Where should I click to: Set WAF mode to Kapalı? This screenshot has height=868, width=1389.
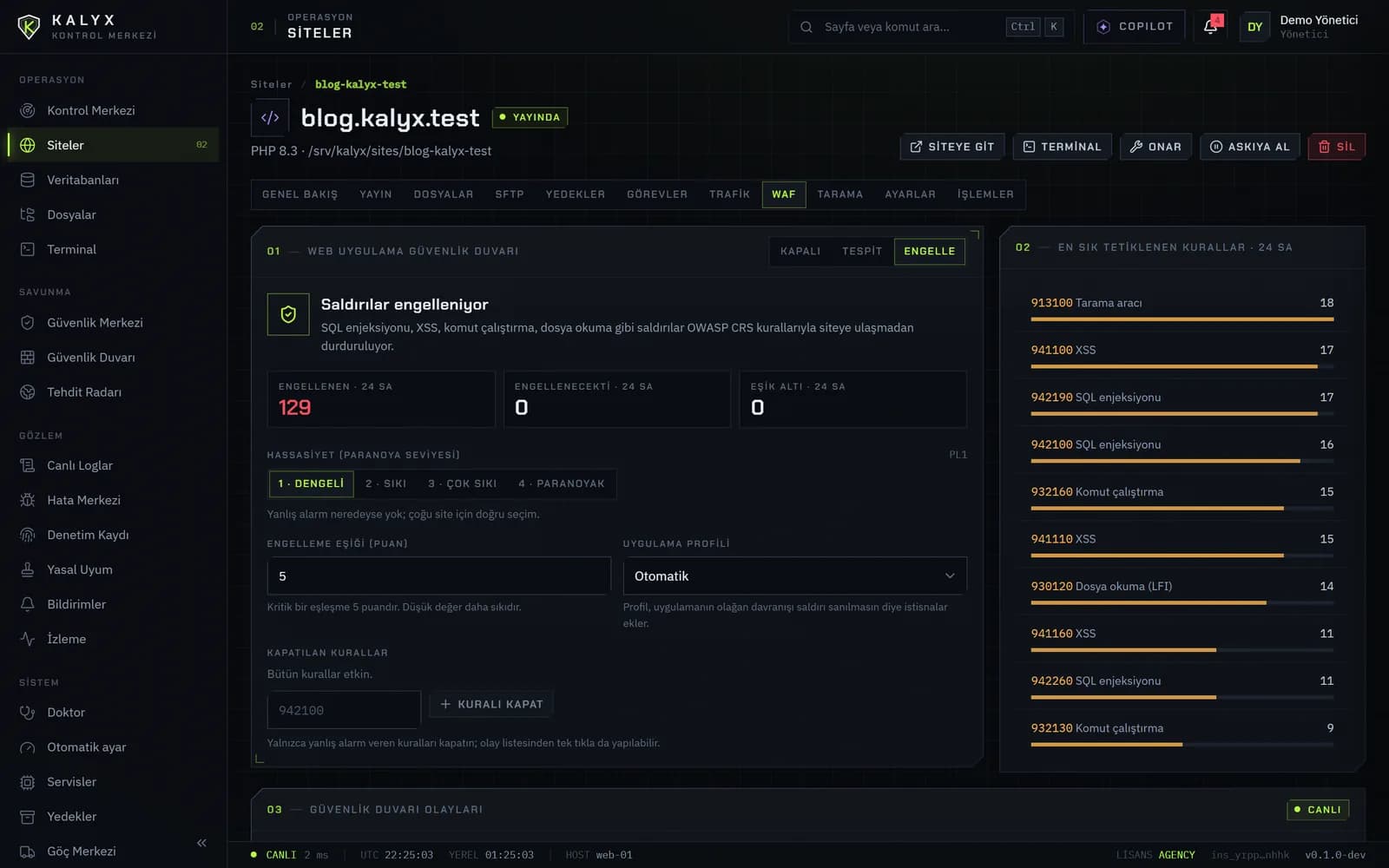pos(800,251)
